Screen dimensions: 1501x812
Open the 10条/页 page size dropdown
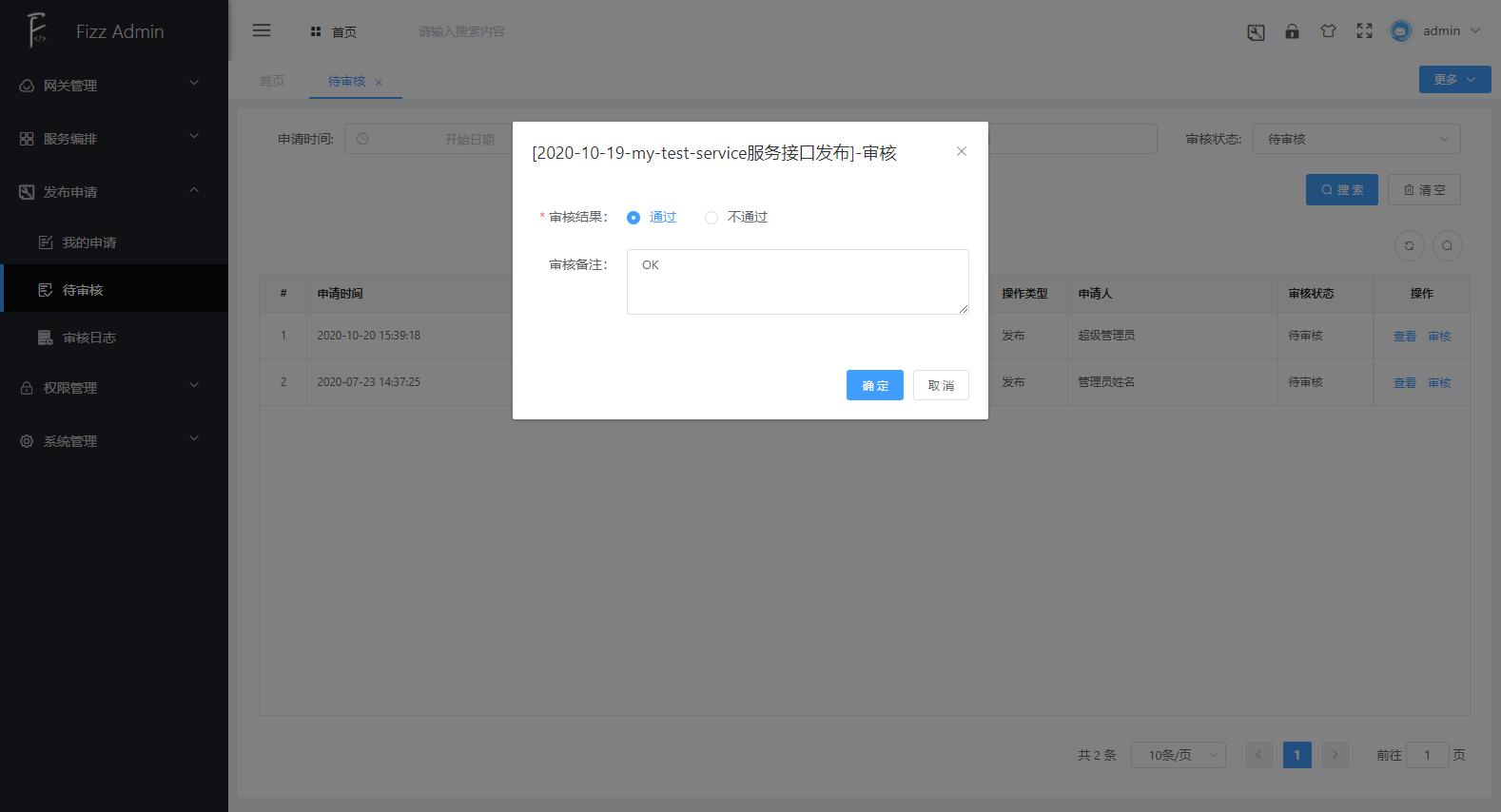pyautogui.click(x=1178, y=755)
